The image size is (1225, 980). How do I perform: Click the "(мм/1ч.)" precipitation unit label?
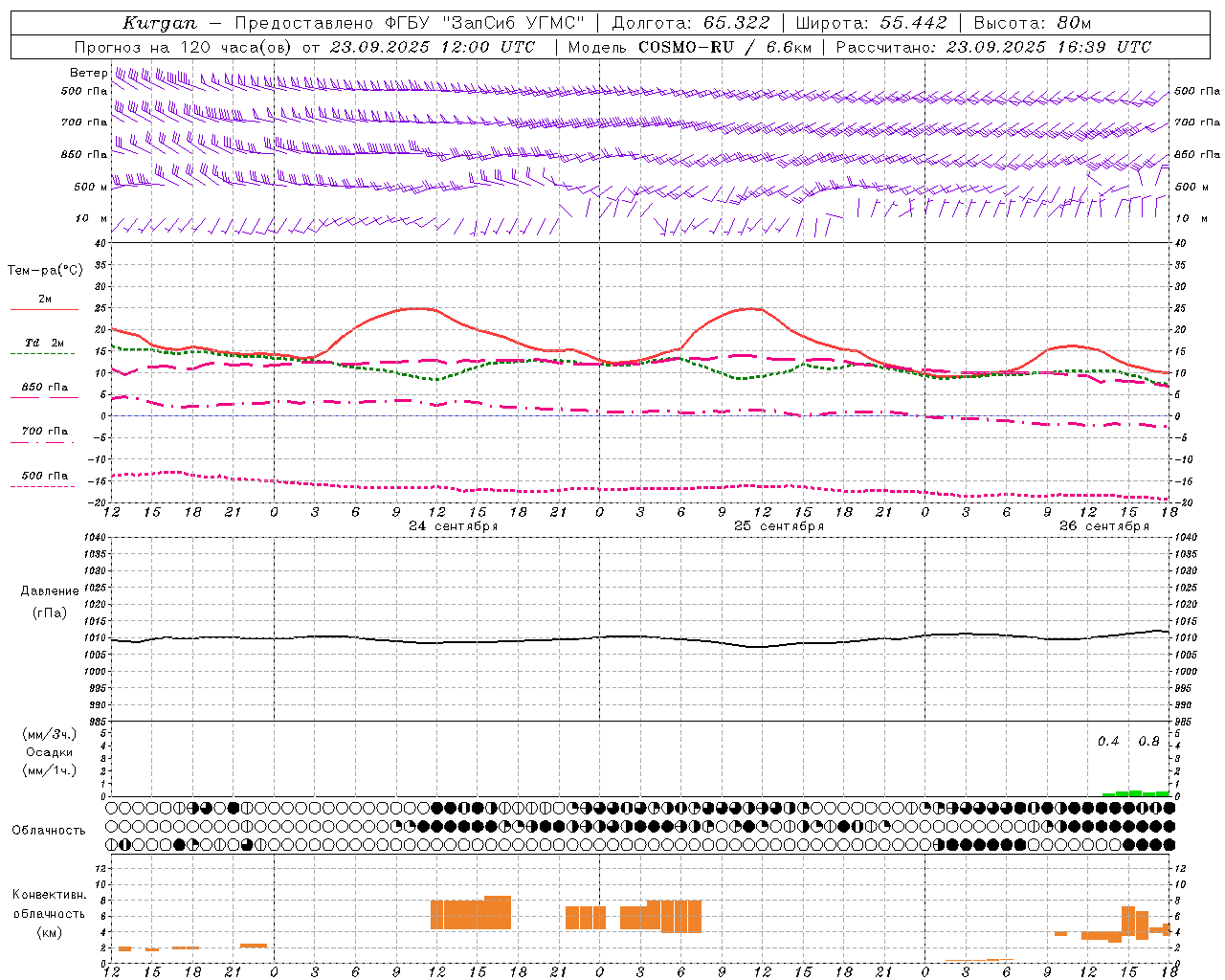point(50,770)
